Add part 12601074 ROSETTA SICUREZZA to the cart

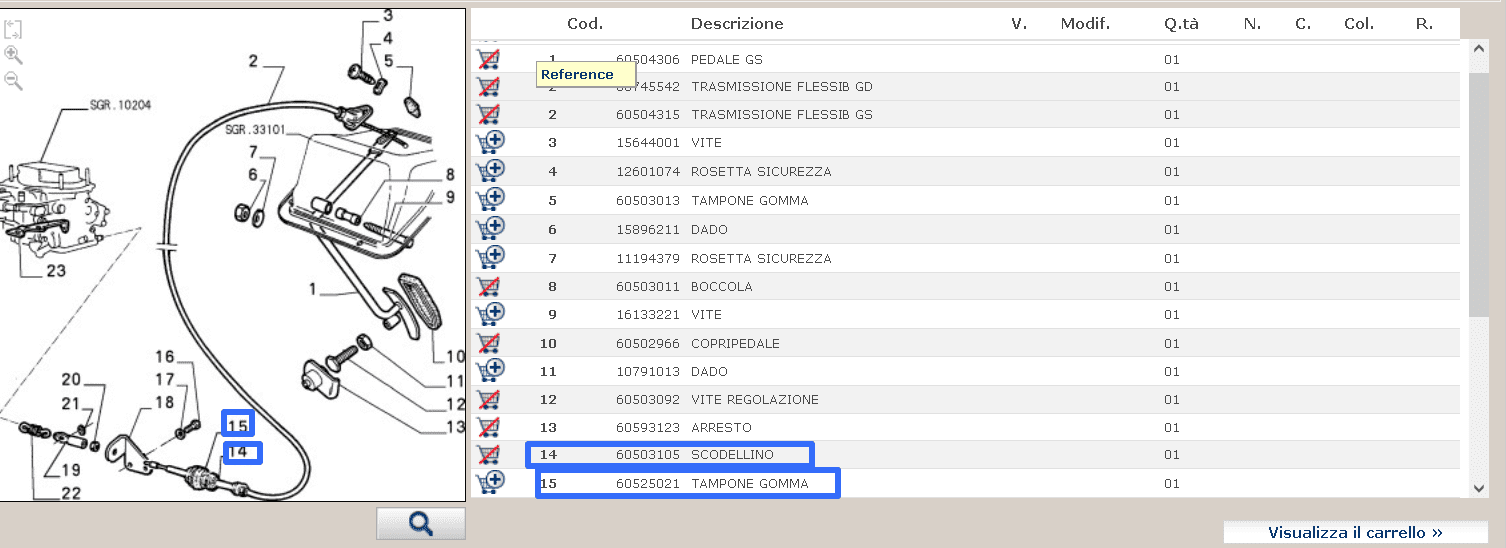pos(490,171)
